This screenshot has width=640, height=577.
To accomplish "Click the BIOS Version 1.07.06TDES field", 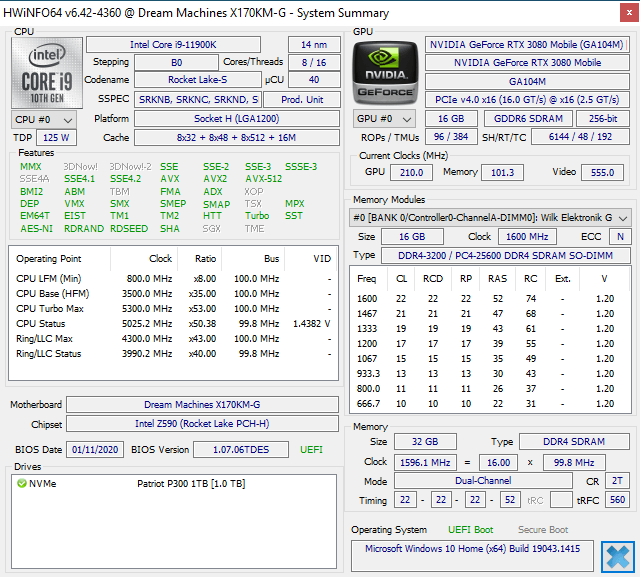I will click(x=241, y=450).
